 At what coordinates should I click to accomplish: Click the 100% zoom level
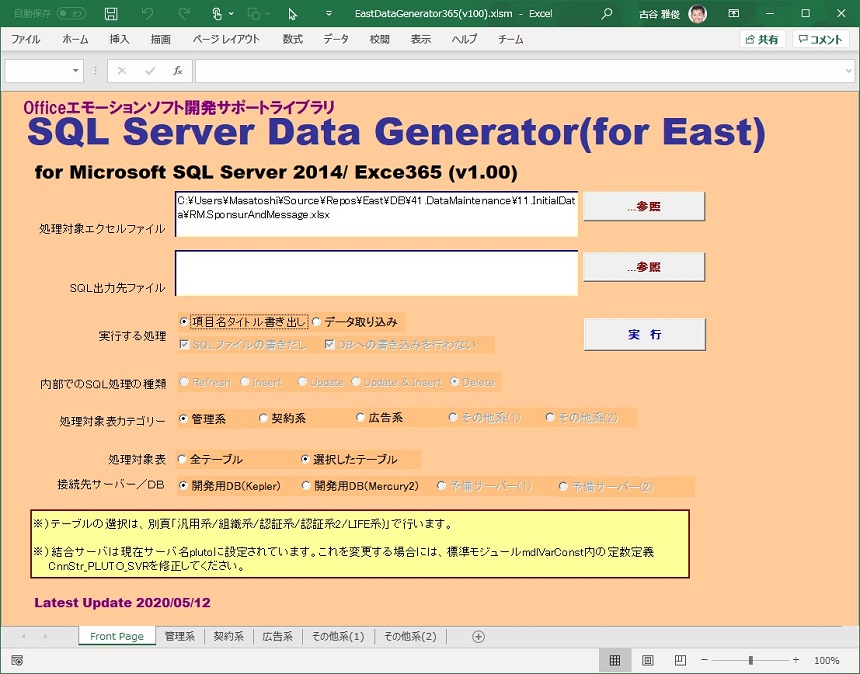point(827,660)
